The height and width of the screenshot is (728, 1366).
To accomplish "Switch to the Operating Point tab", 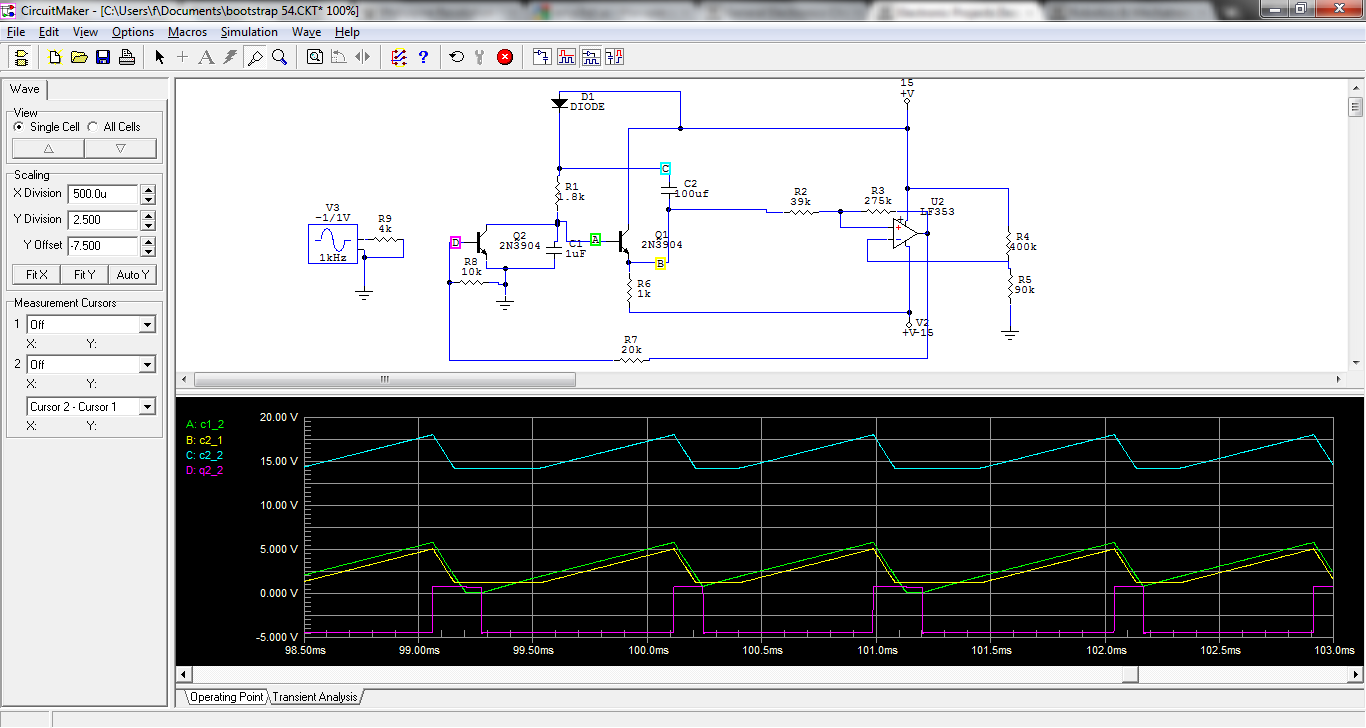I will click(x=227, y=697).
